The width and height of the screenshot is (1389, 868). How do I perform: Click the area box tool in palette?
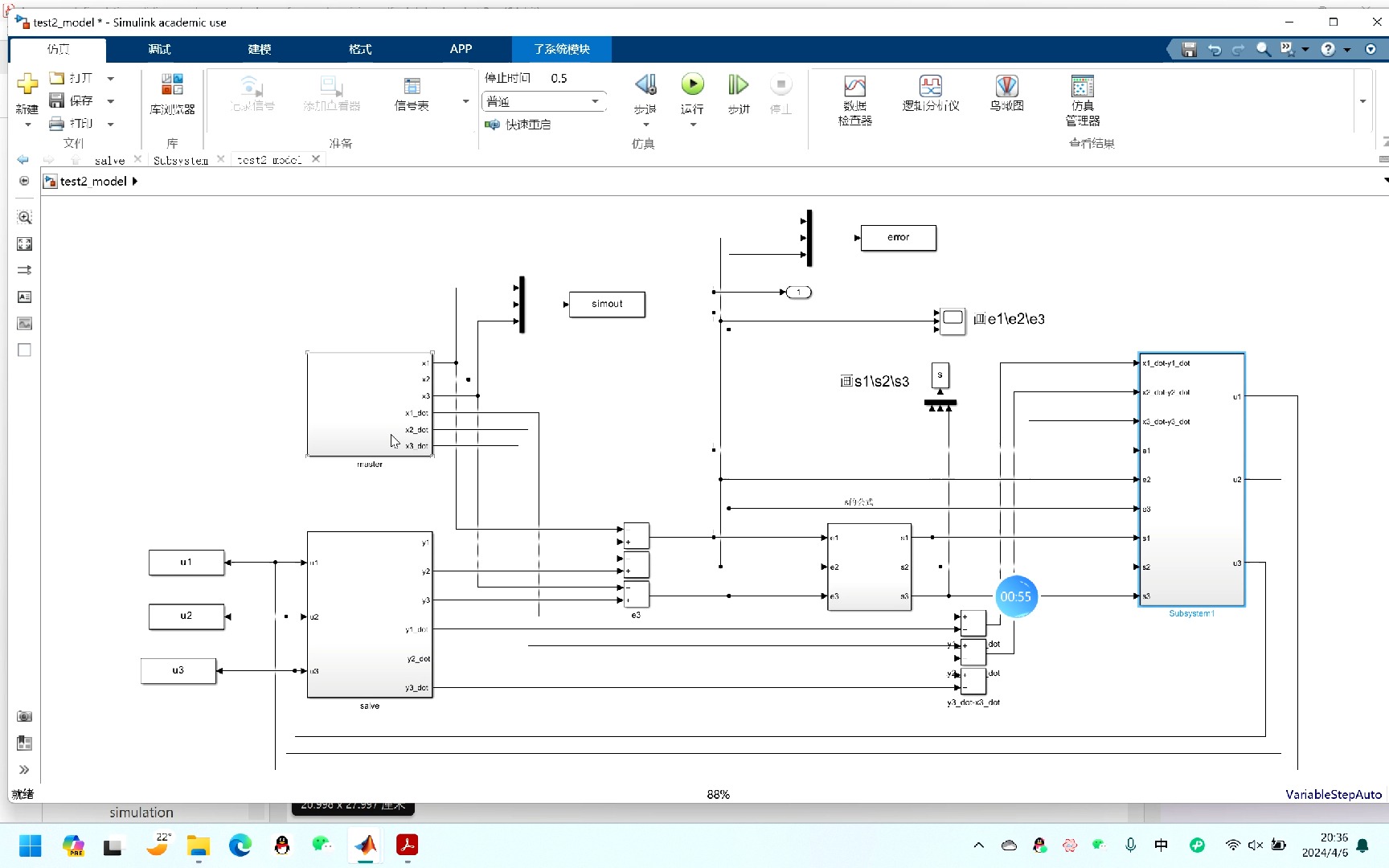pyautogui.click(x=25, y=350)
